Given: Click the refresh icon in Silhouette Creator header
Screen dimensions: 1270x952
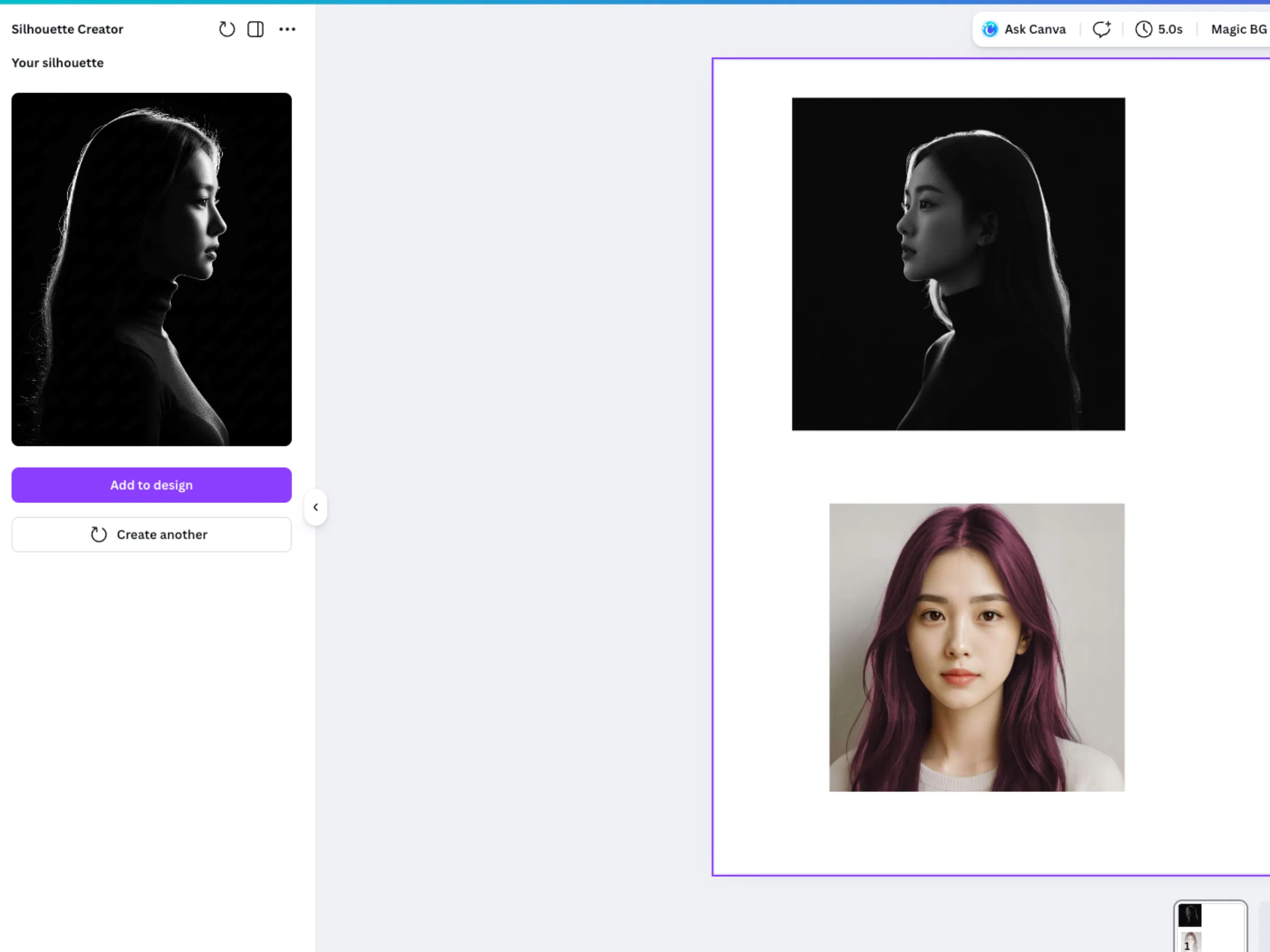Looking at the screenshot, I should (227, 29).
